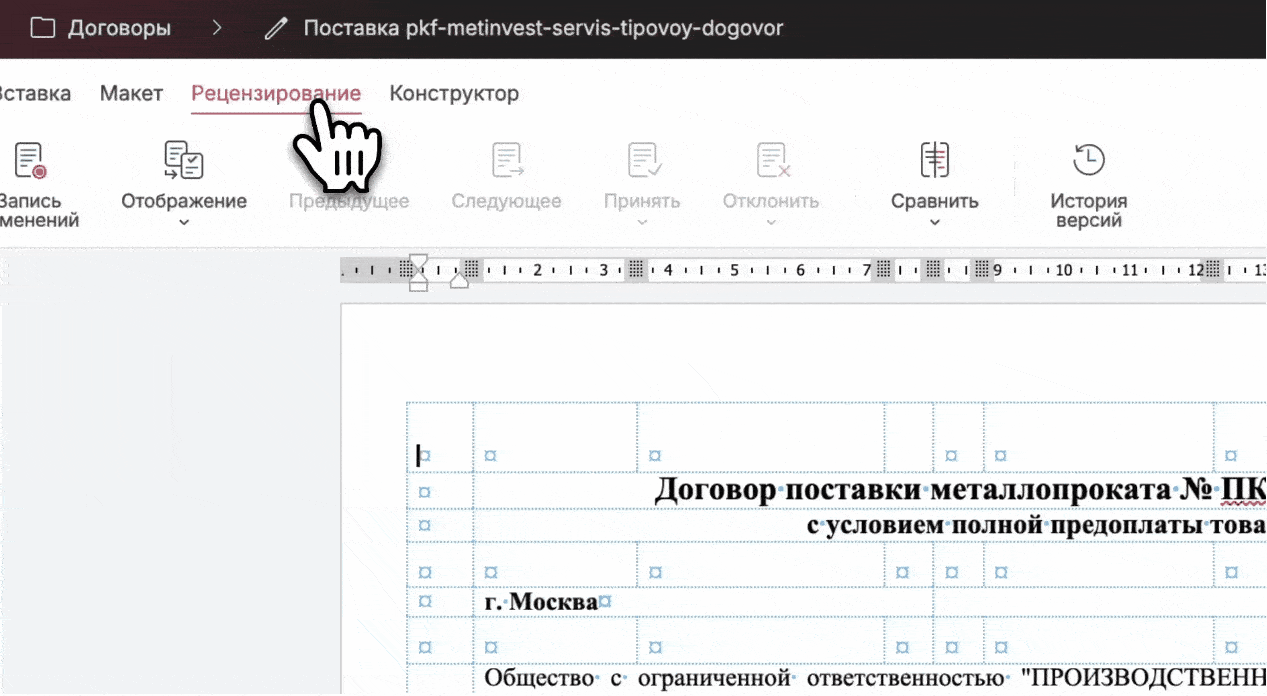Click the line с условием полной предоплаты

[1036, 526]
